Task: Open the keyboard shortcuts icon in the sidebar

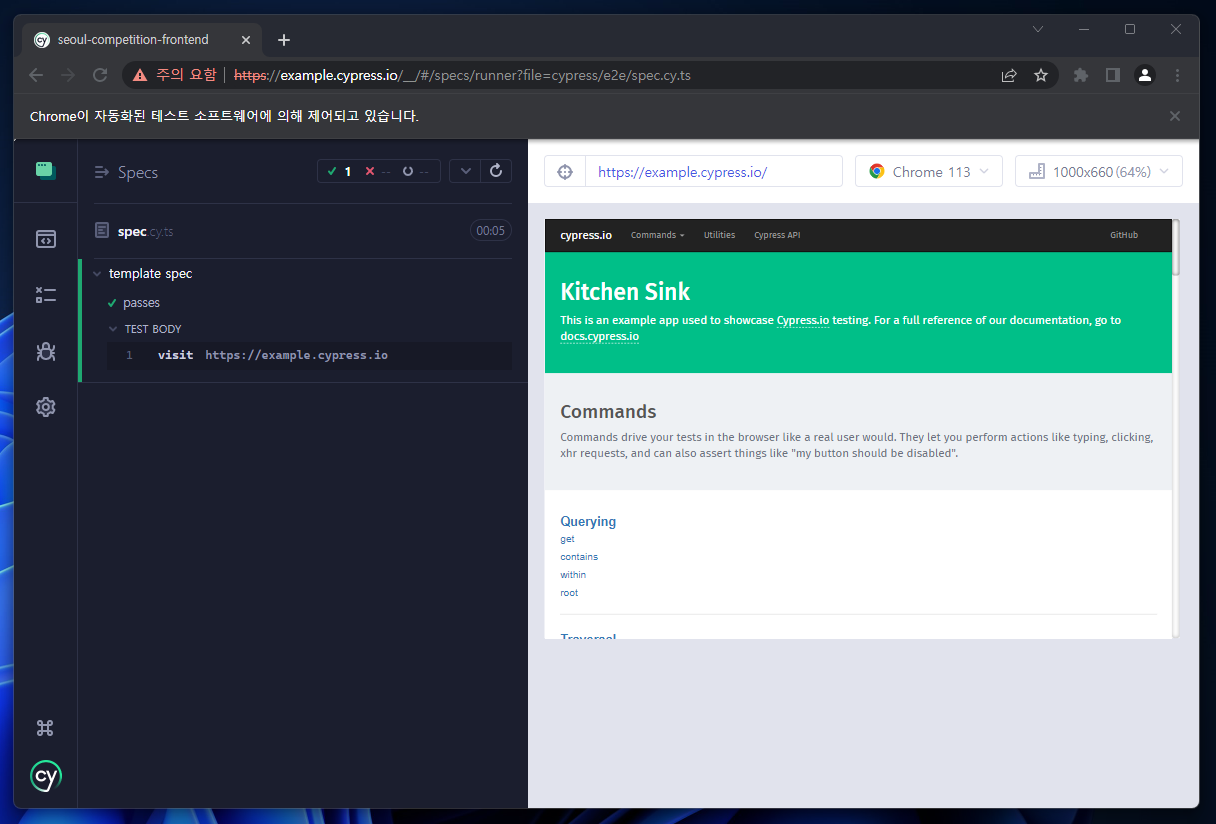Action: (x=45, y=728)
